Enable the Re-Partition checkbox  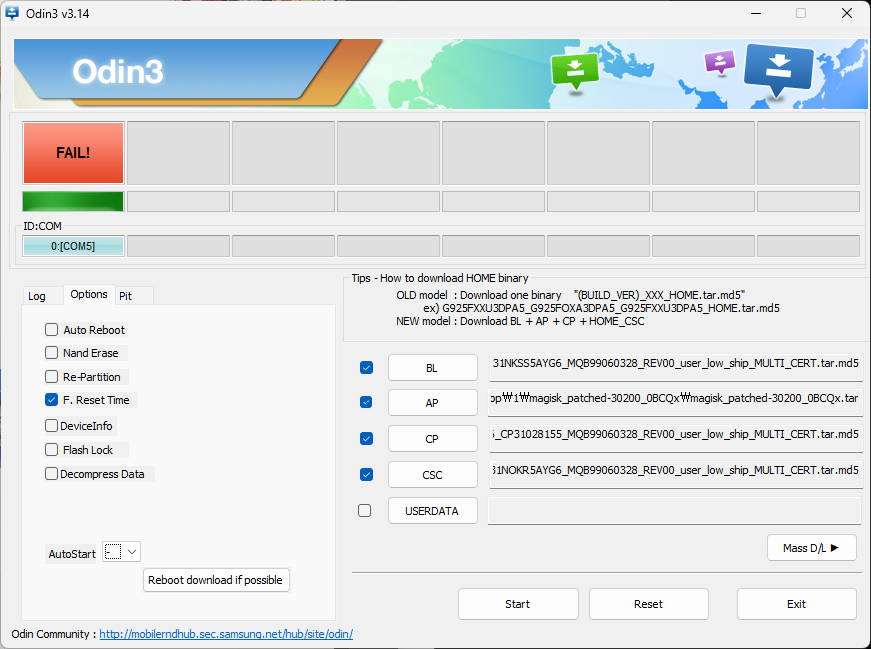[52, 377]
